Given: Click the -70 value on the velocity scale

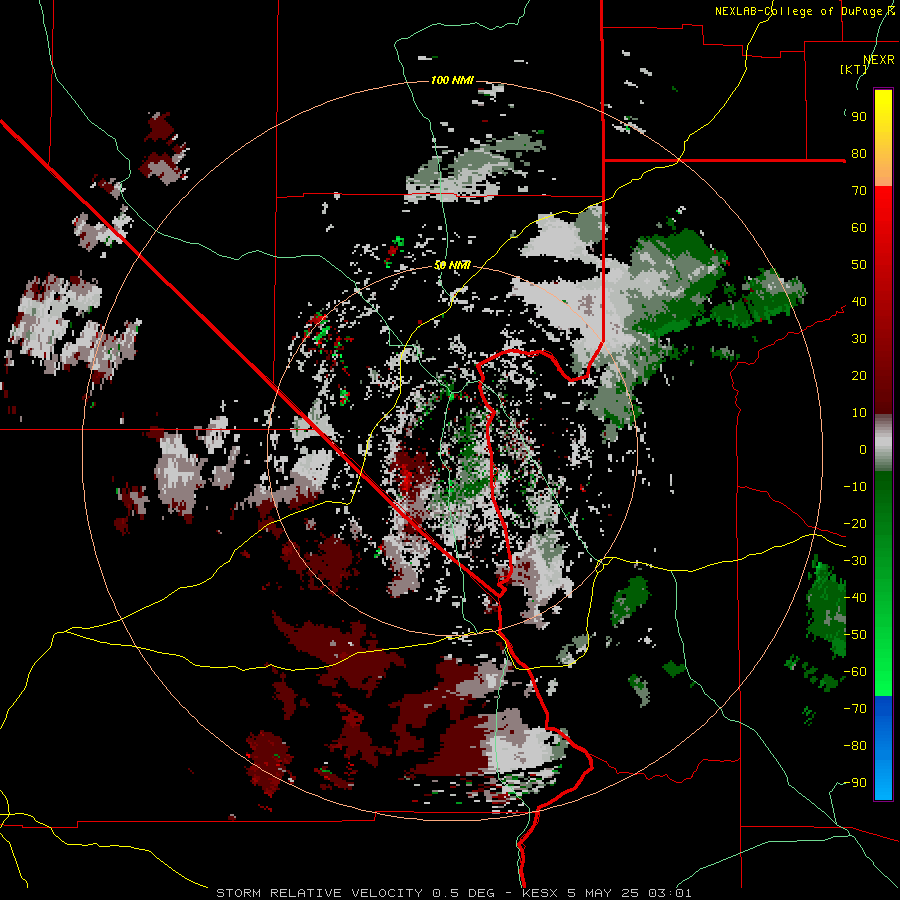Looking at the screenshot, I should 855,709.
